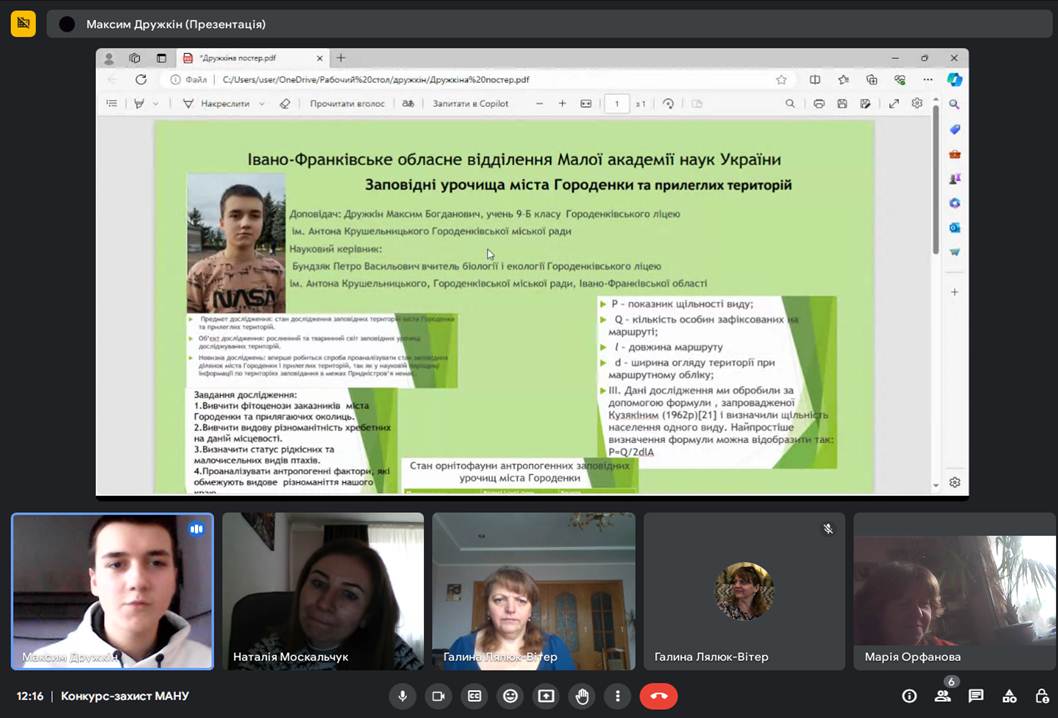The width and height of the screenshot is (1058, 718).
Task: Click the Прочитати вголос button
Action: [347, 103]
